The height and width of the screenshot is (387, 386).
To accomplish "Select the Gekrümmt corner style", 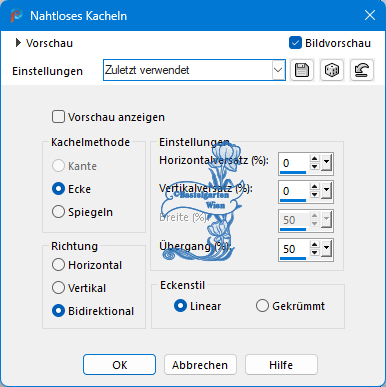I will click(x=262, y=306).
